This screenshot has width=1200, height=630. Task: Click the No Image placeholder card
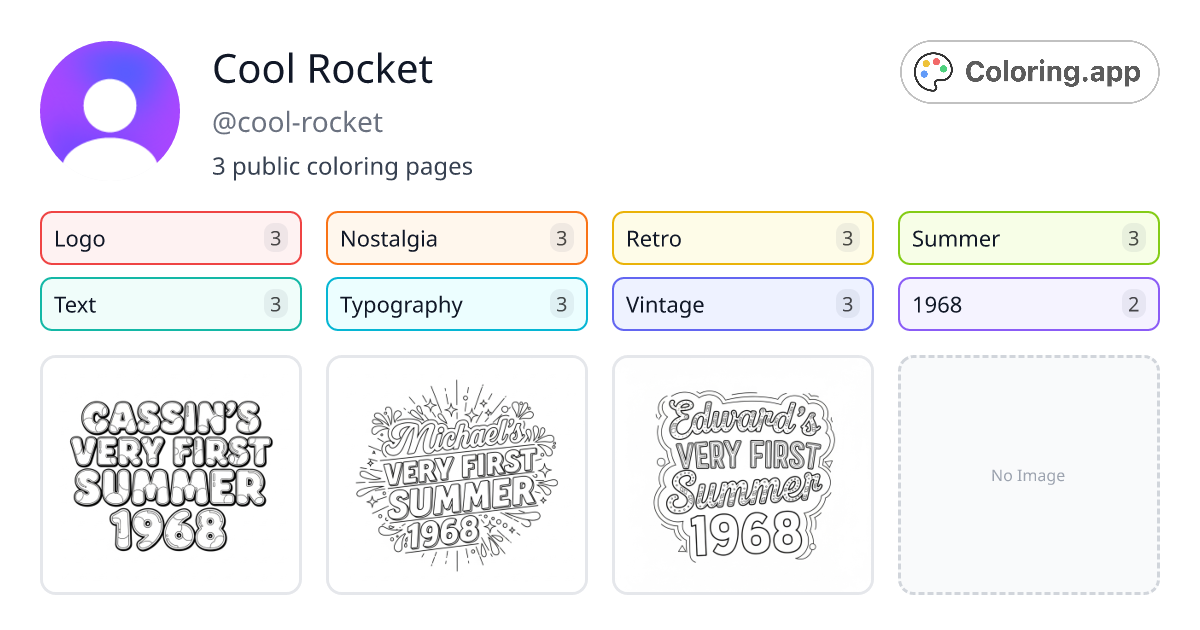[x=1028, y=475]
